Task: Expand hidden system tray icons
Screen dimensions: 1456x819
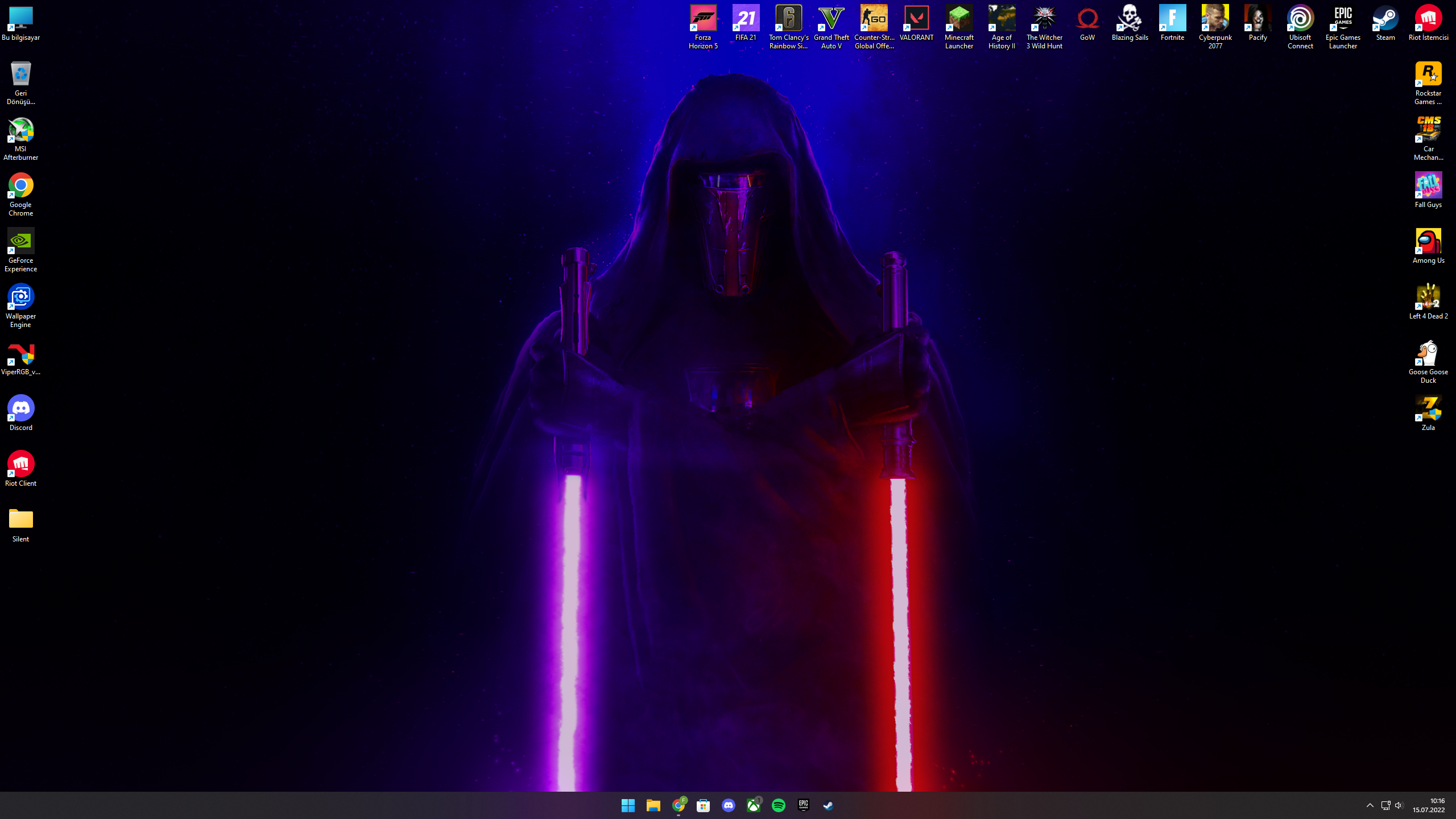Action: click(x=1370, y=805)
